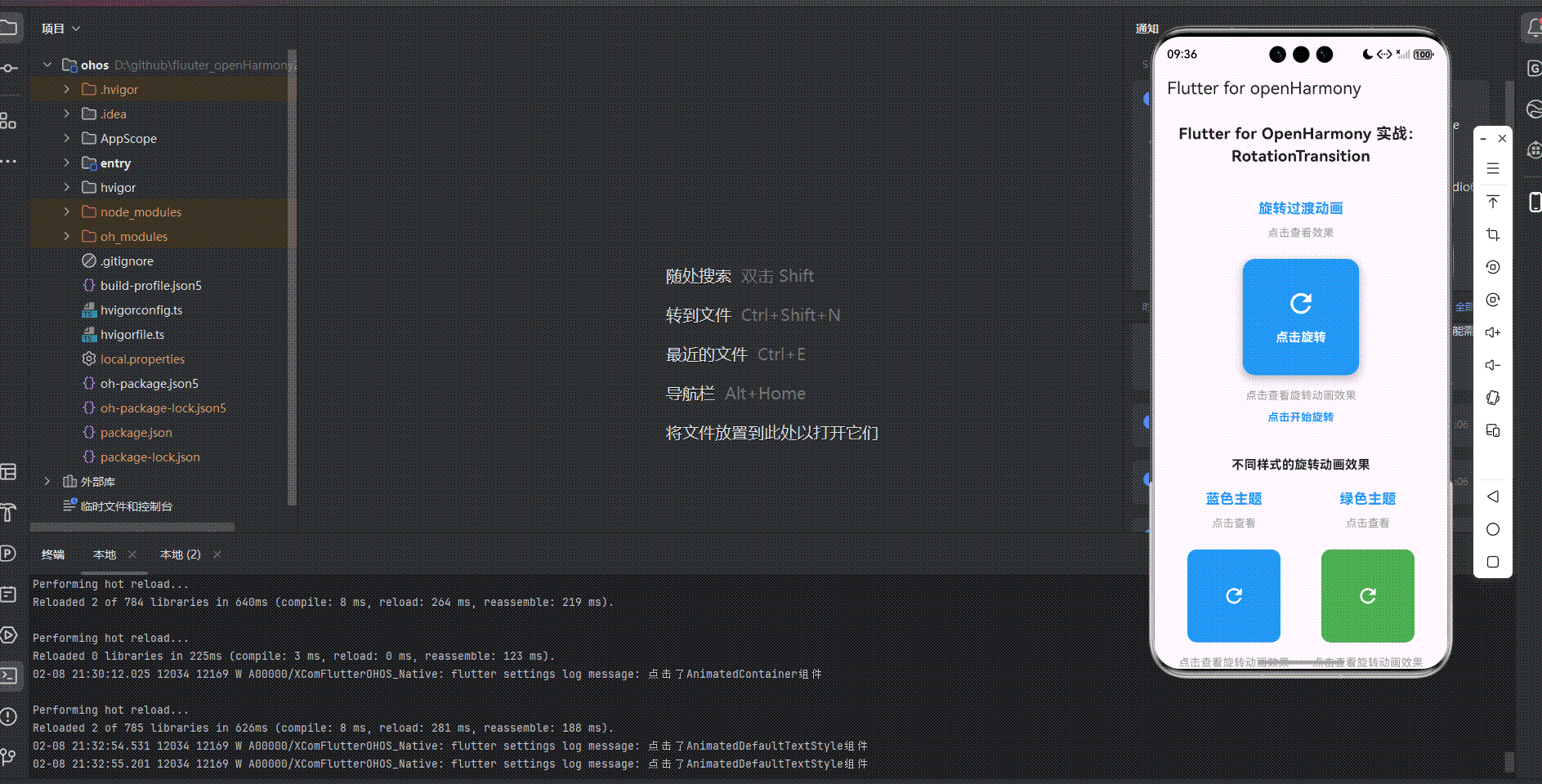Open the 项目 view dropdown
The height and width of the screenshot is (784, 1542).
click(x=61, y=29)
